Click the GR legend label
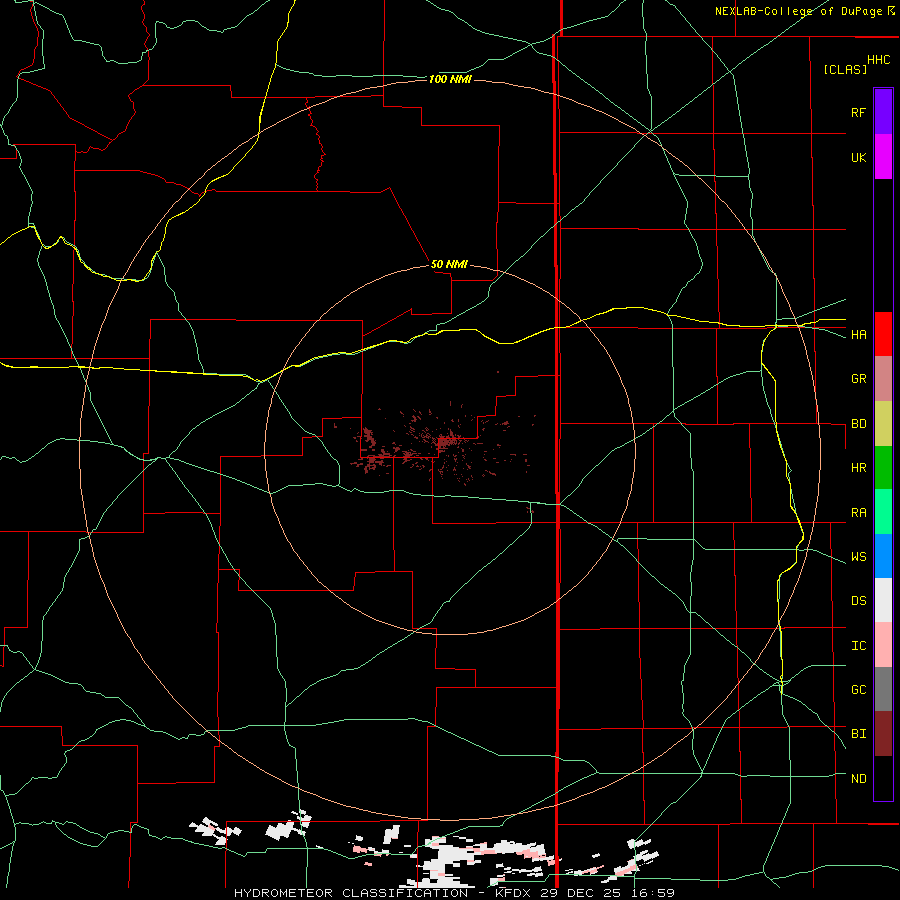Viewport: 900px width, 900px height. click(x=858, y=379)
